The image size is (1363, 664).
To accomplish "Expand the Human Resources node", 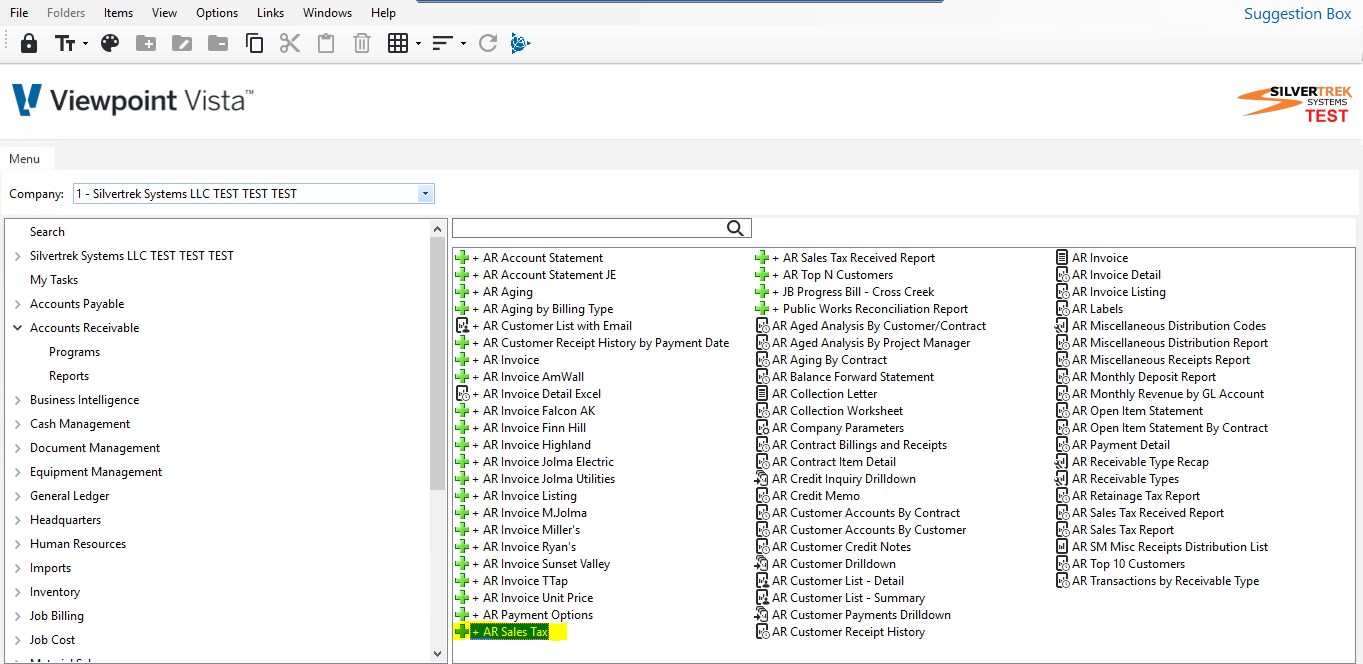I will (x=18, y=544).
